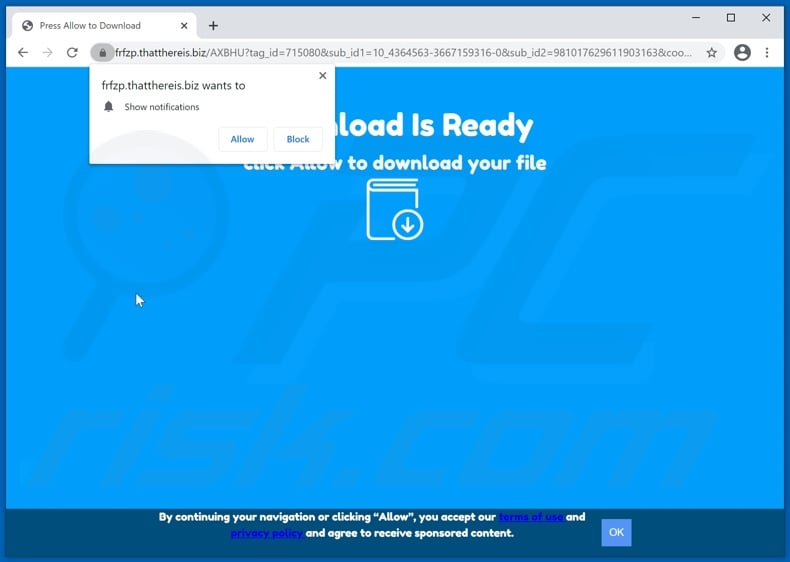Select the 'Press Allow to Download' tab
This screenshot has height=562, width=790.
[104, 26]
